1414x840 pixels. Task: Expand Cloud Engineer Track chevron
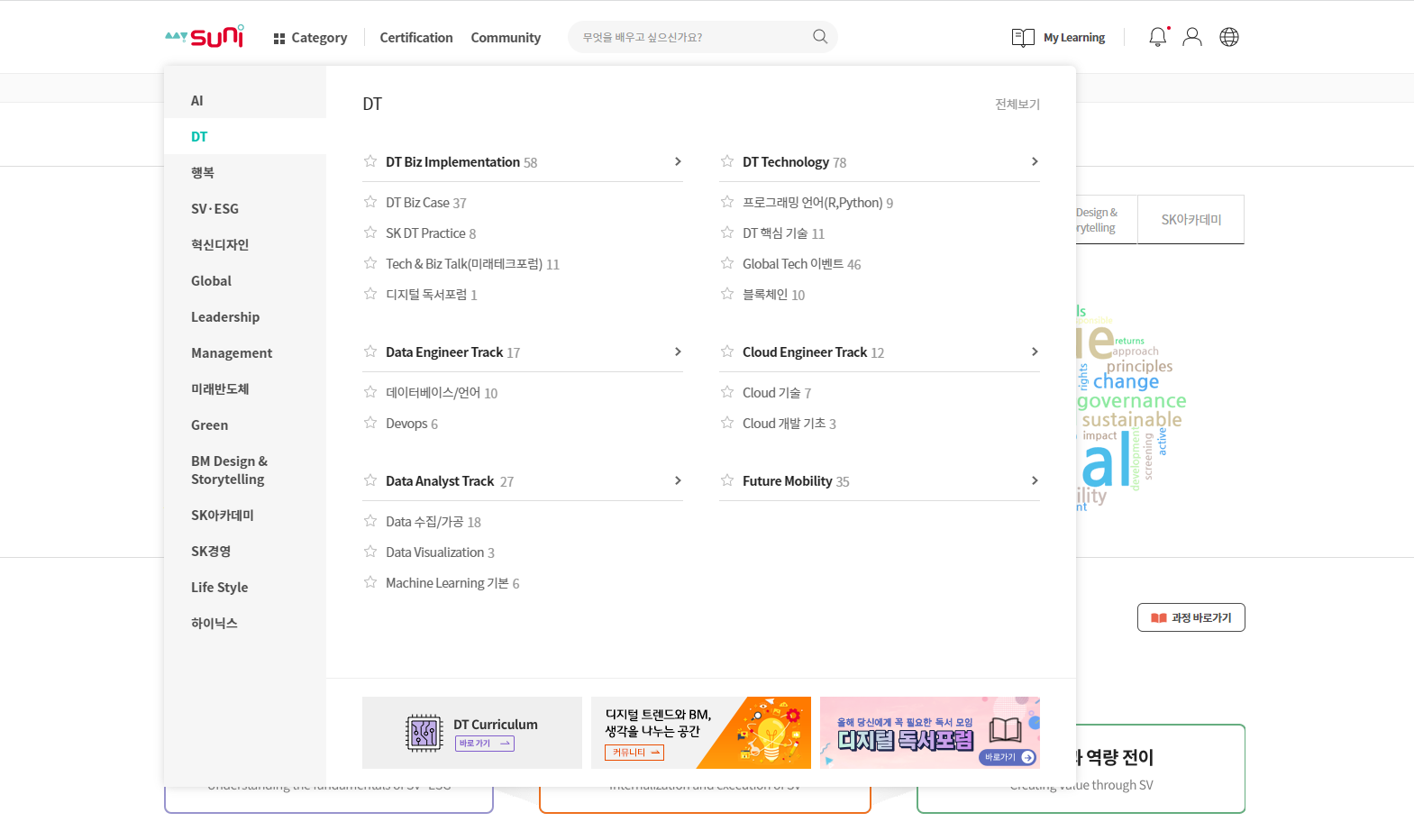(1035, 352)
